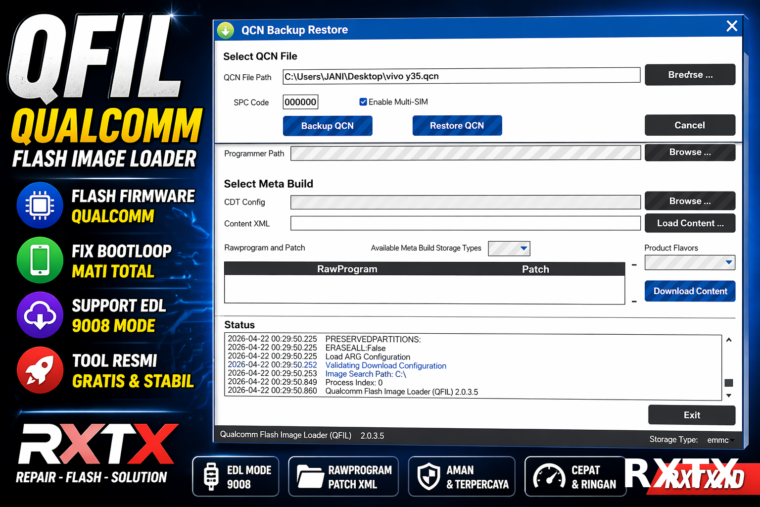Image resolution: width=760 pixels, height=507 pixels.
Task: Click the lower minus button beside RawProgram list
Action: click(x=634, y=301)
